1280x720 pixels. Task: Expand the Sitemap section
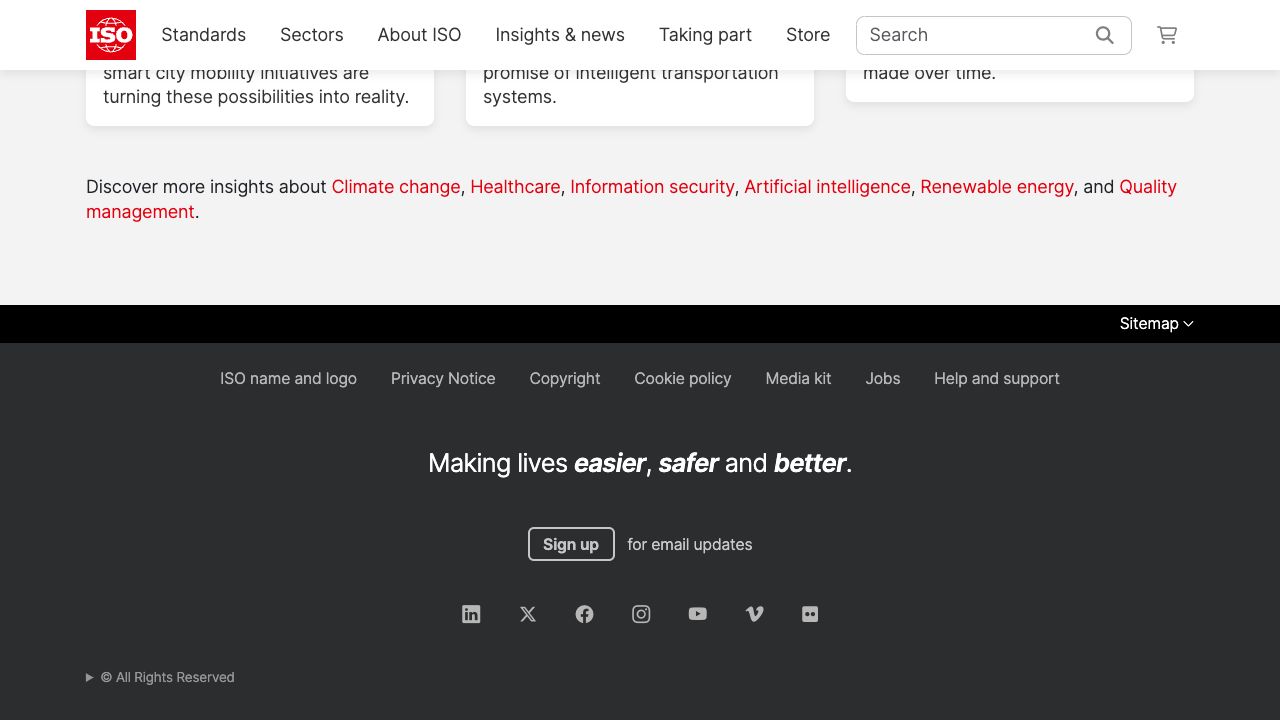[x=1156, y=323]
